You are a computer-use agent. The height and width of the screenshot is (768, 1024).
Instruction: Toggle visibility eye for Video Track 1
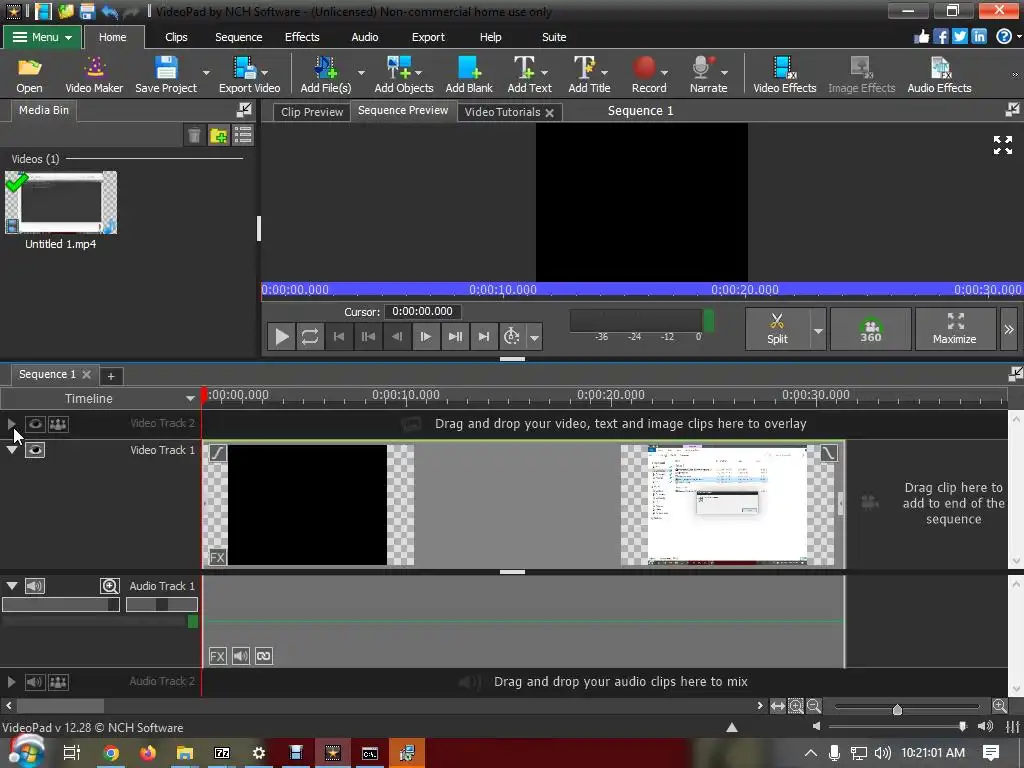tap(35, 450)
